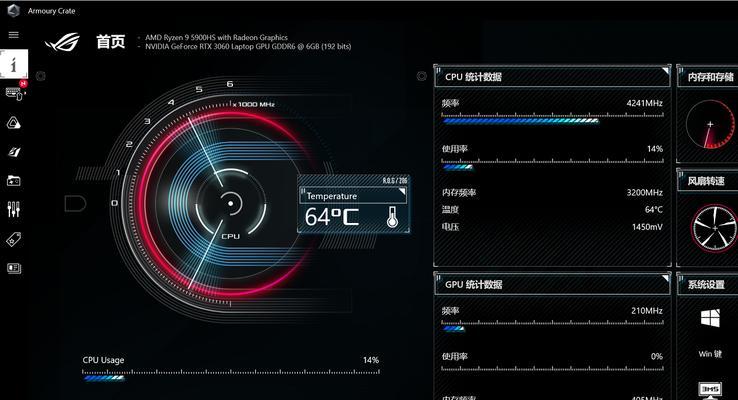Screen dimensions: 738x400
Task: Open News icon in sidebar
Action: click(14, 268)
